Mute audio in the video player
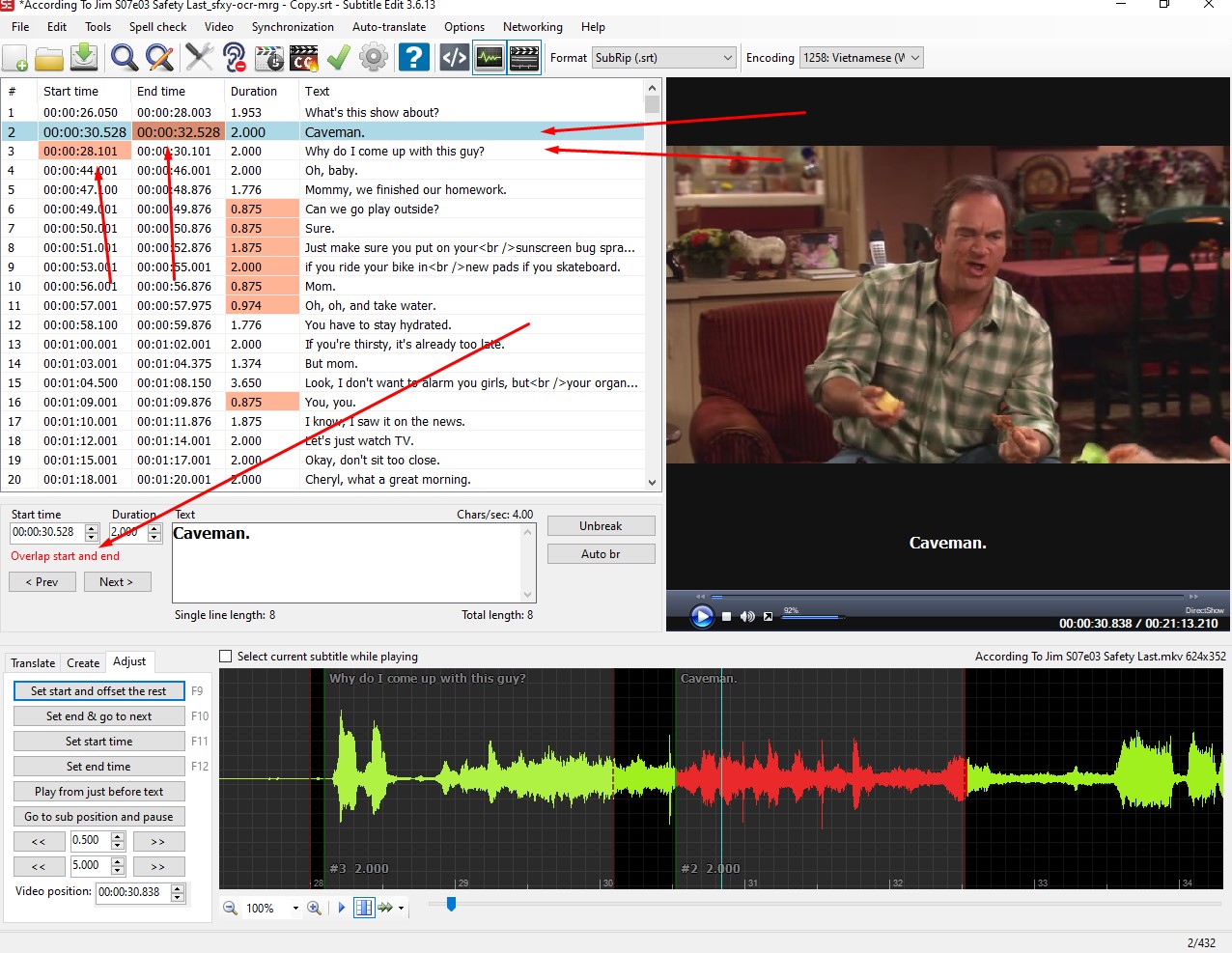Viewport: 1232px width, 953px height. click(x=746, y=616)
